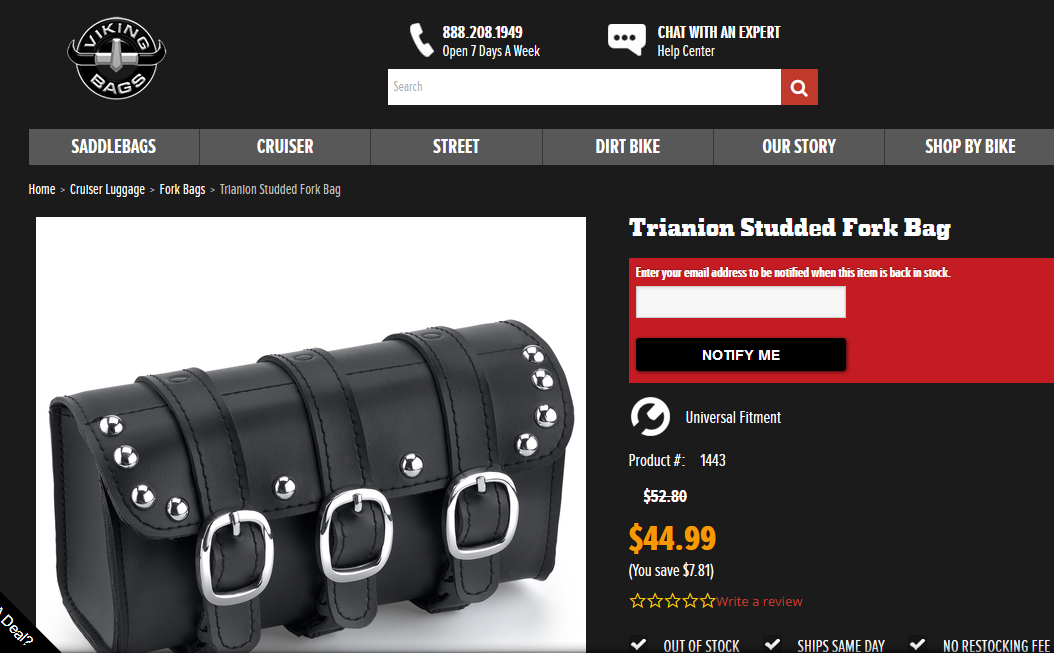Click the Ships Same Day checkmark

point(772,644)
